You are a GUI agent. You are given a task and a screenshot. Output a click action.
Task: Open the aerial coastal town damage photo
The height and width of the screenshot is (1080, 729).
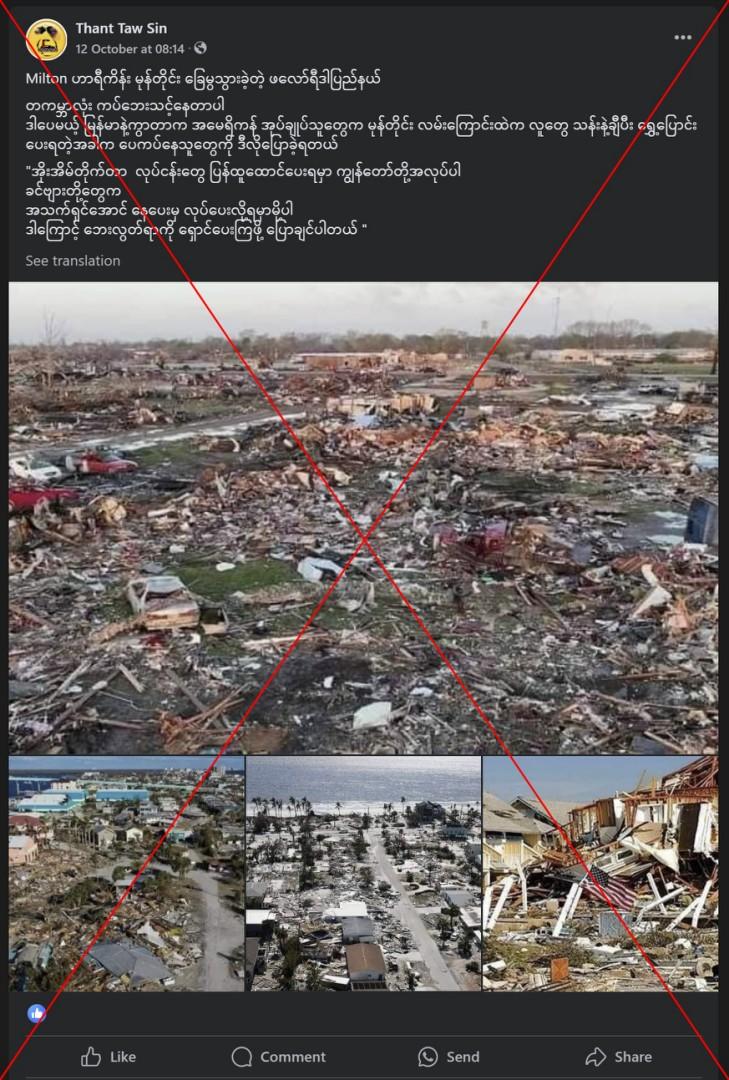[x=127, y=874]
